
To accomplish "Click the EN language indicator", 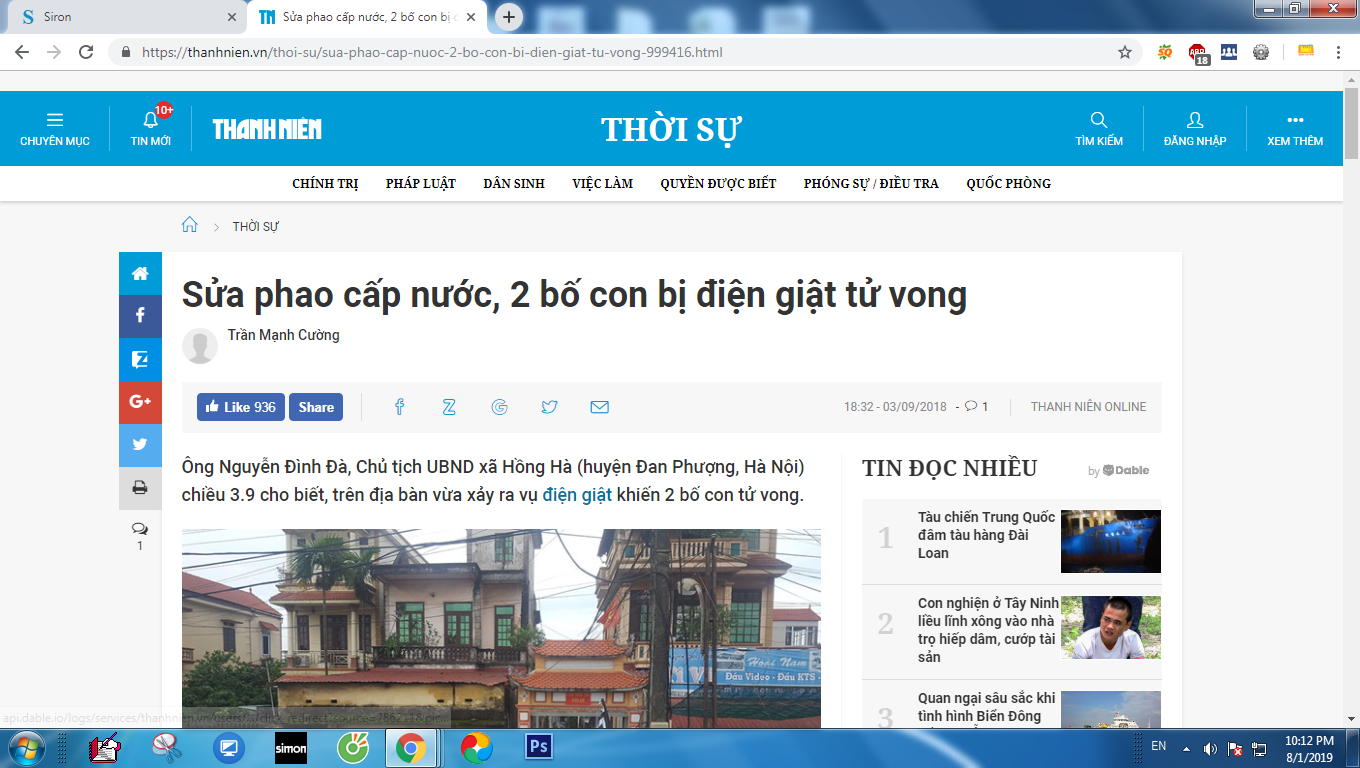I will tap(1159, 746).
